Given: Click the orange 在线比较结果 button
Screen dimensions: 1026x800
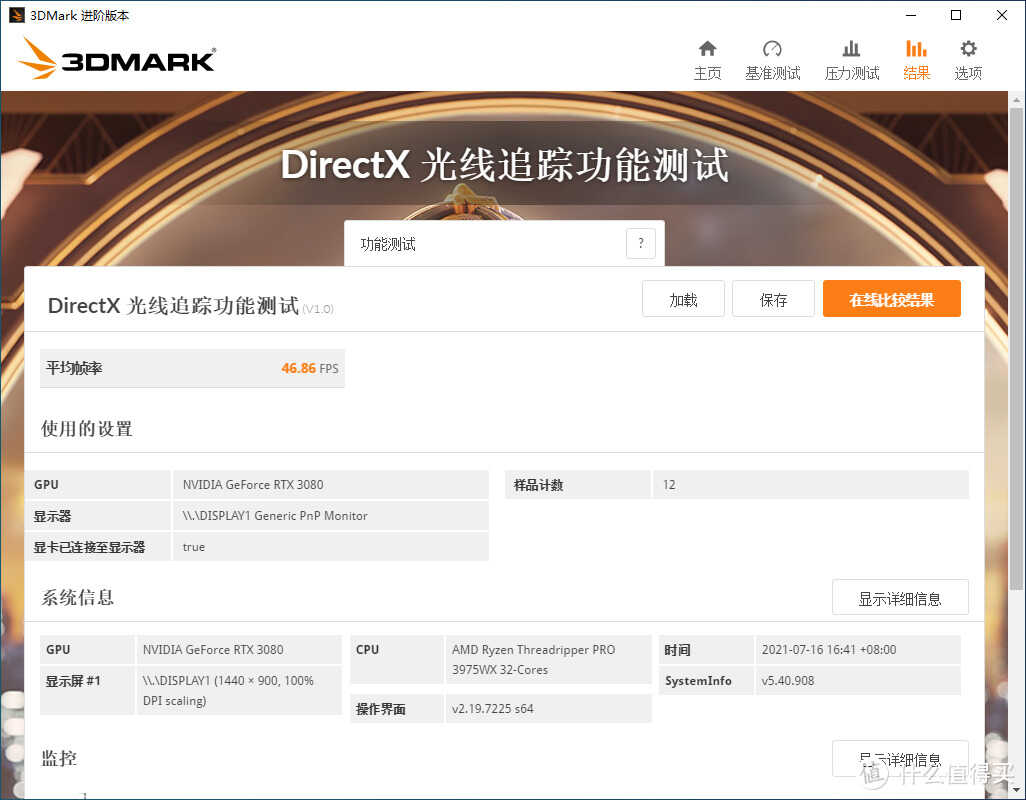Looking at the screenshot, I should coord(891,299).
